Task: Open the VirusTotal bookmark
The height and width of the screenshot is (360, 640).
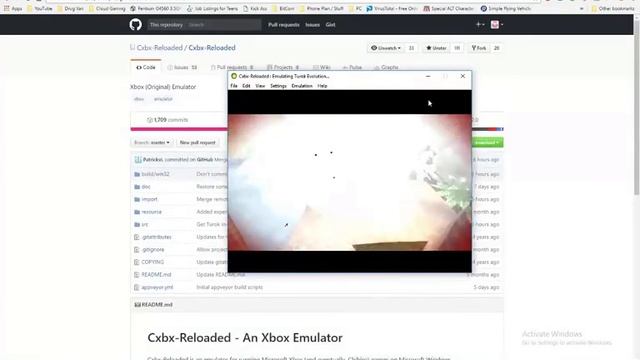Action: coord(391,9)
